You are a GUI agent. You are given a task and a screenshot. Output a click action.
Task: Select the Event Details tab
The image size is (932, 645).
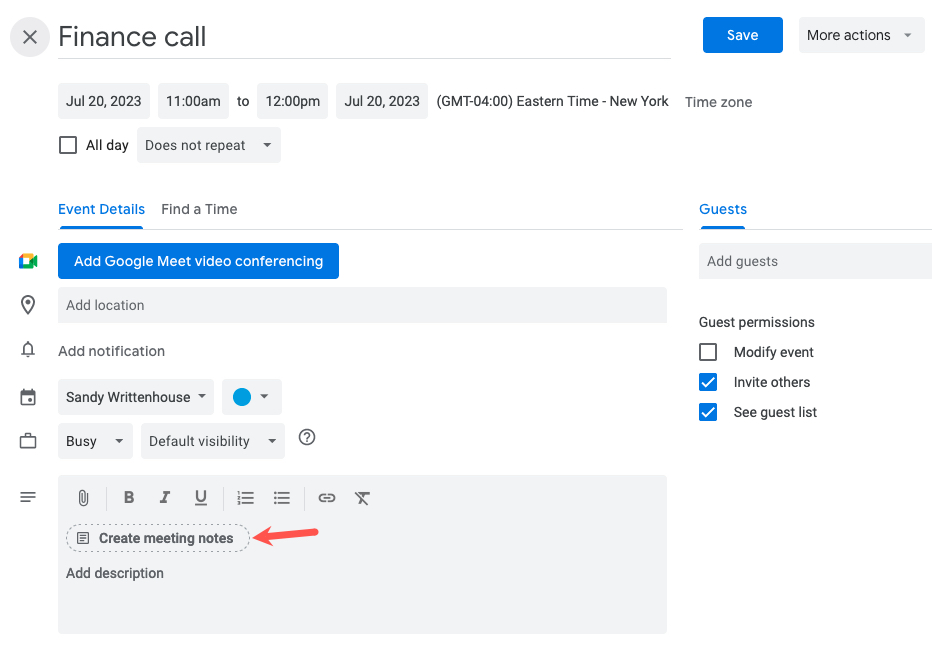[x=101, y=209]
